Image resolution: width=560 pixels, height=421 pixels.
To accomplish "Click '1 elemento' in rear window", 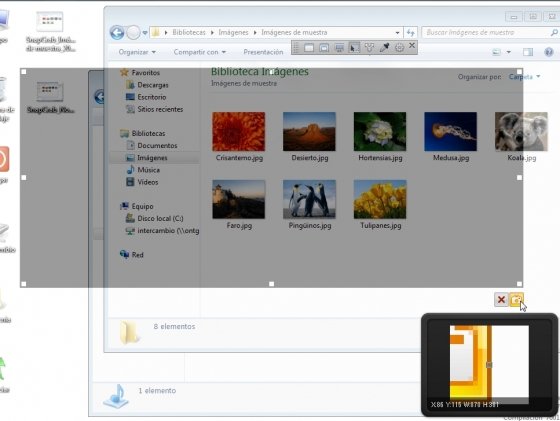I will 157,391.
